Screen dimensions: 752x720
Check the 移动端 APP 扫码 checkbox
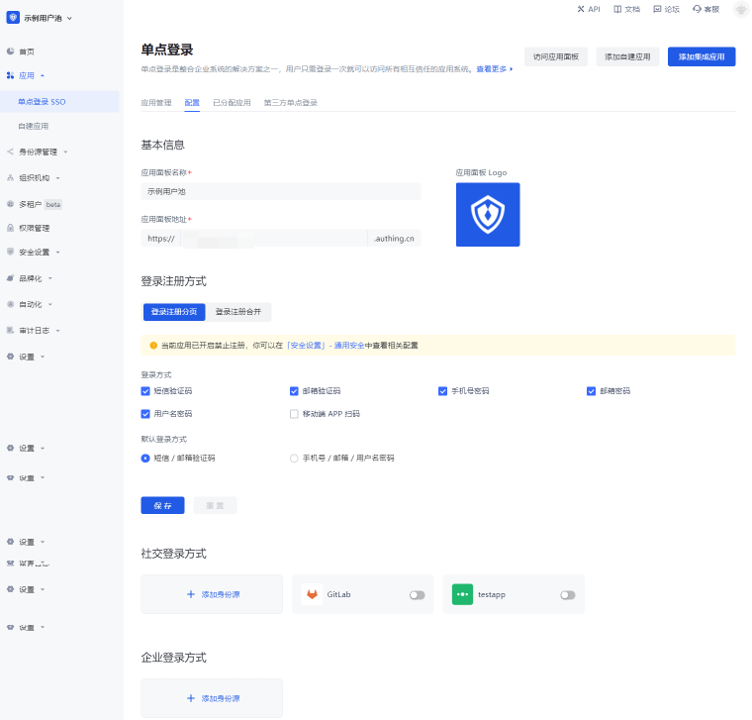coord(294,413)
